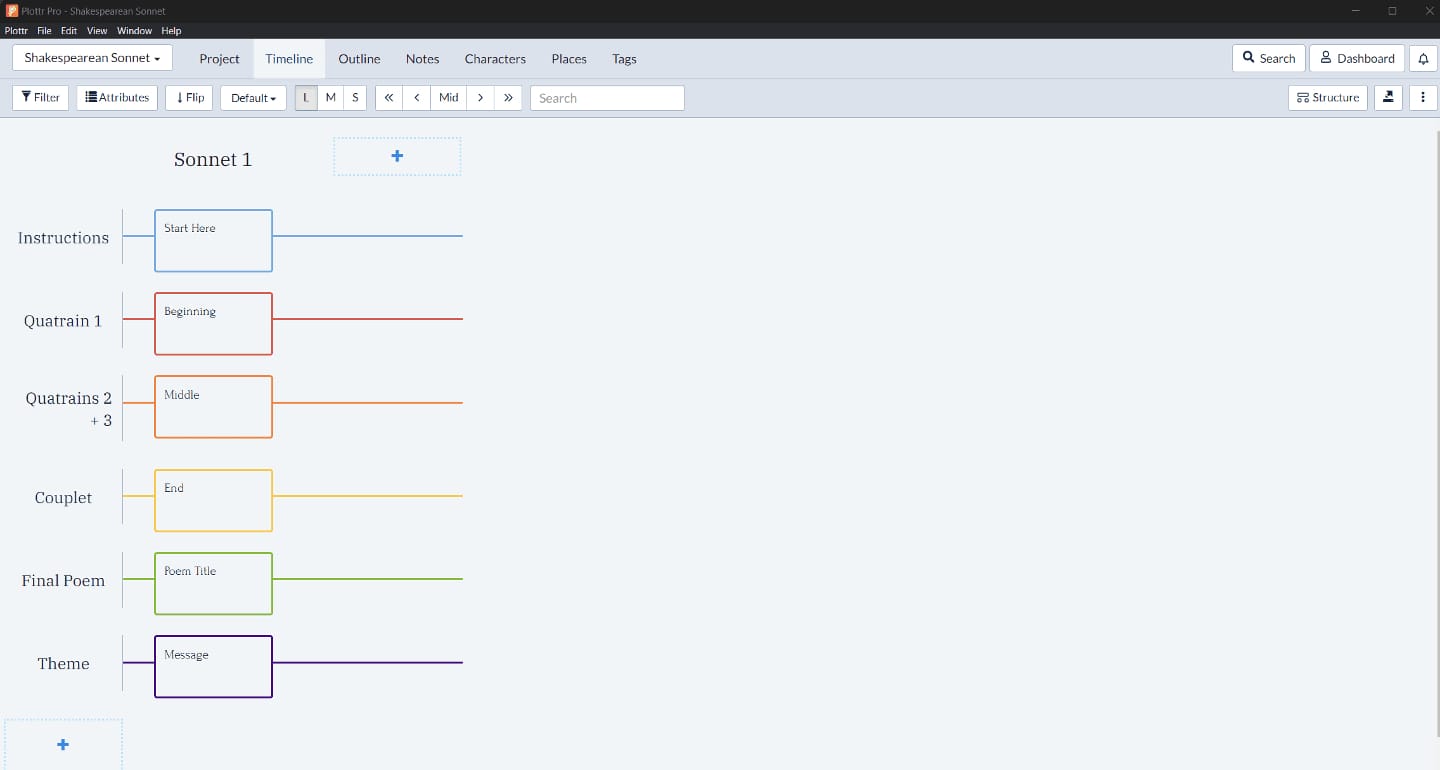The width and height of the screenshot is (1440, 770).
Task: Select the Theme plotline label
Action: (63, 663)
